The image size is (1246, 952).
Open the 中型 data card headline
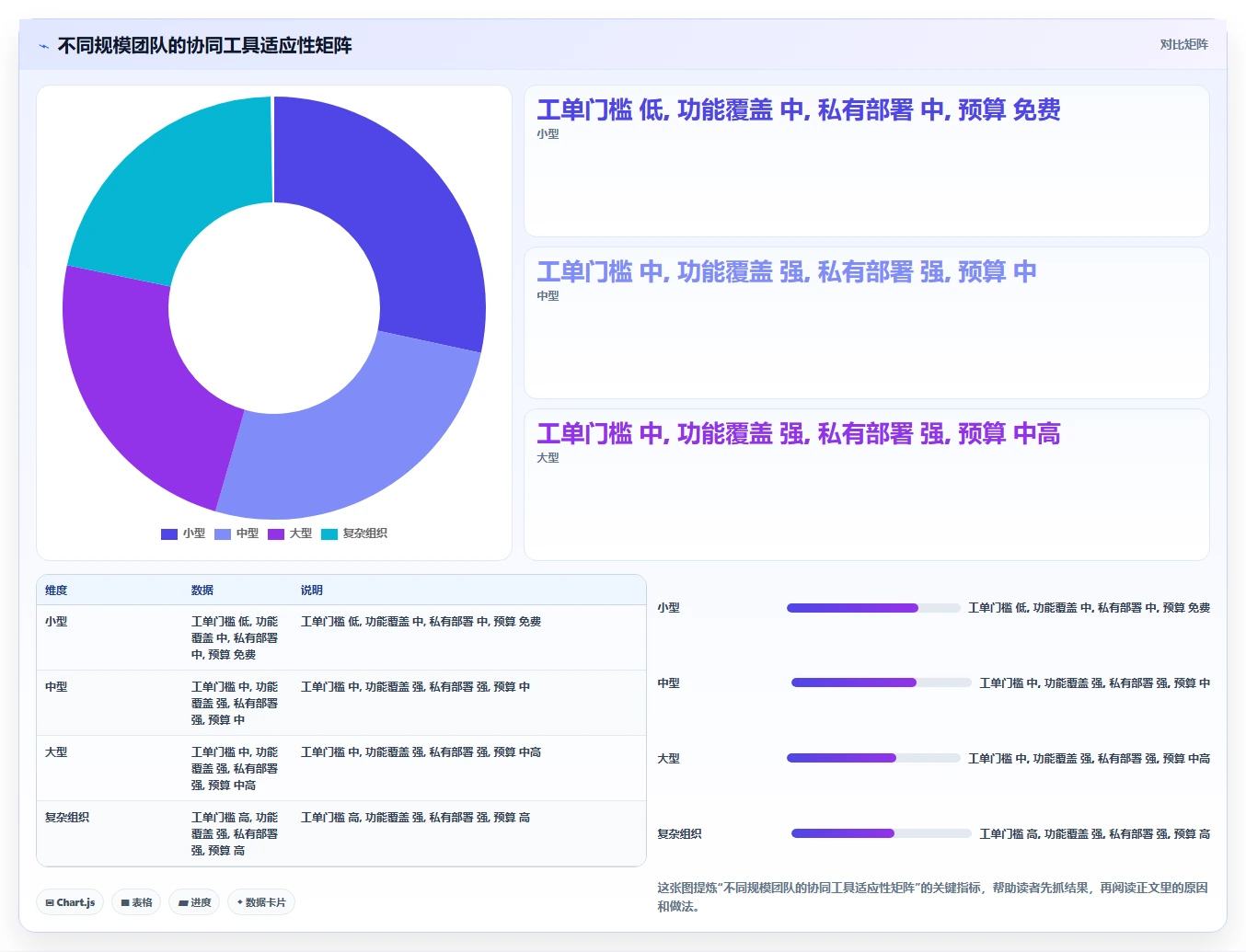787,272
